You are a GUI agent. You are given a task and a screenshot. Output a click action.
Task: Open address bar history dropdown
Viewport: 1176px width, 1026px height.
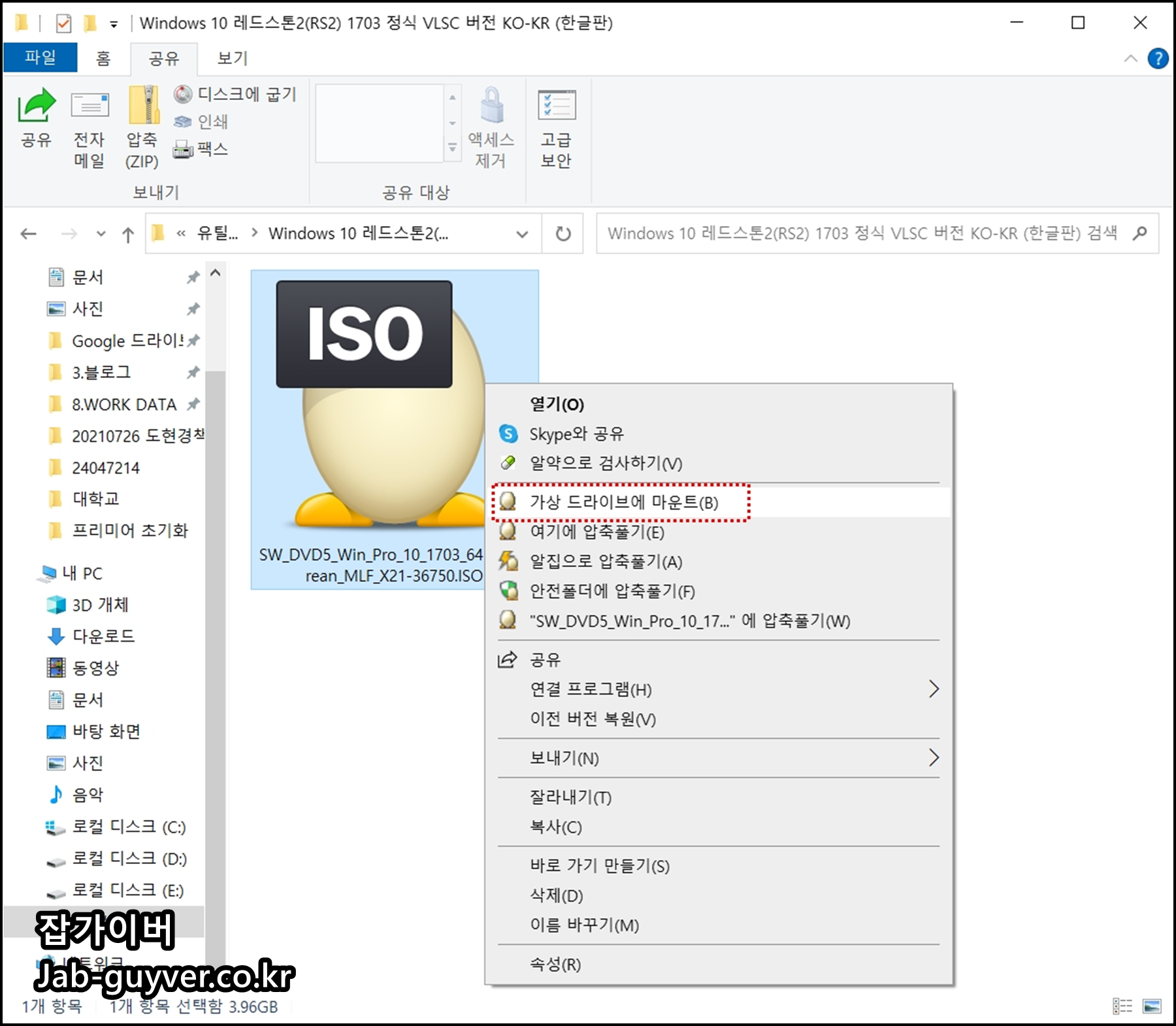[522, 234]
